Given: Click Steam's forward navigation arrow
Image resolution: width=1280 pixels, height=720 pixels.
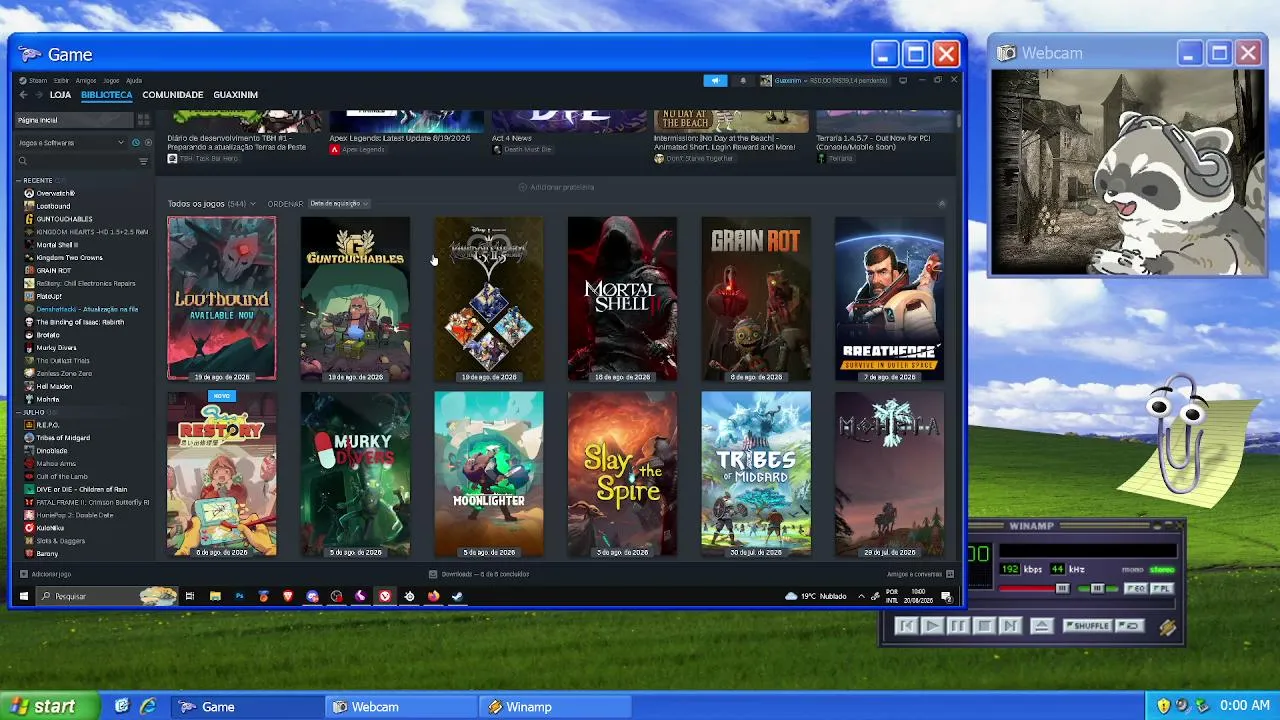Looking at the screenshot, I should 39,95.
